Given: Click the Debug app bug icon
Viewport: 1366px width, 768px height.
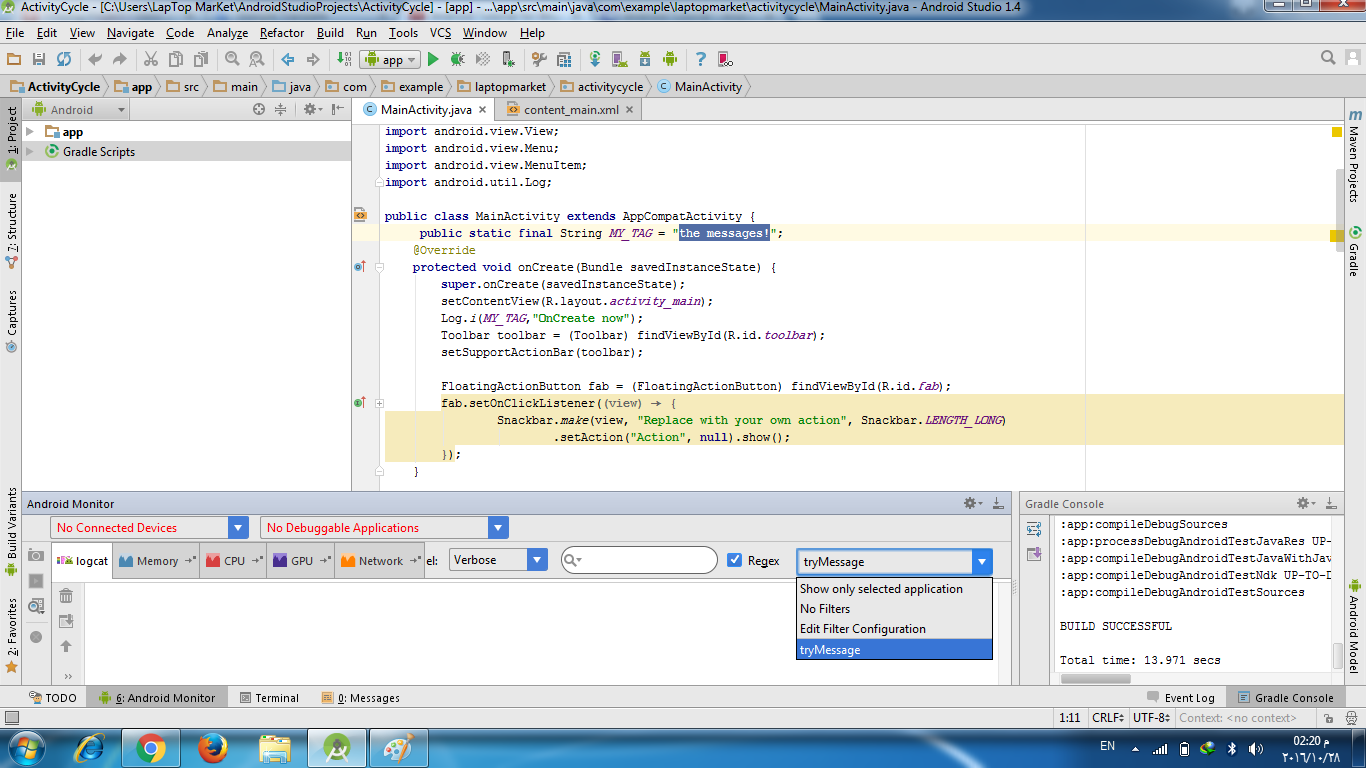Looking at the screenshot, I should pos(457,59).
